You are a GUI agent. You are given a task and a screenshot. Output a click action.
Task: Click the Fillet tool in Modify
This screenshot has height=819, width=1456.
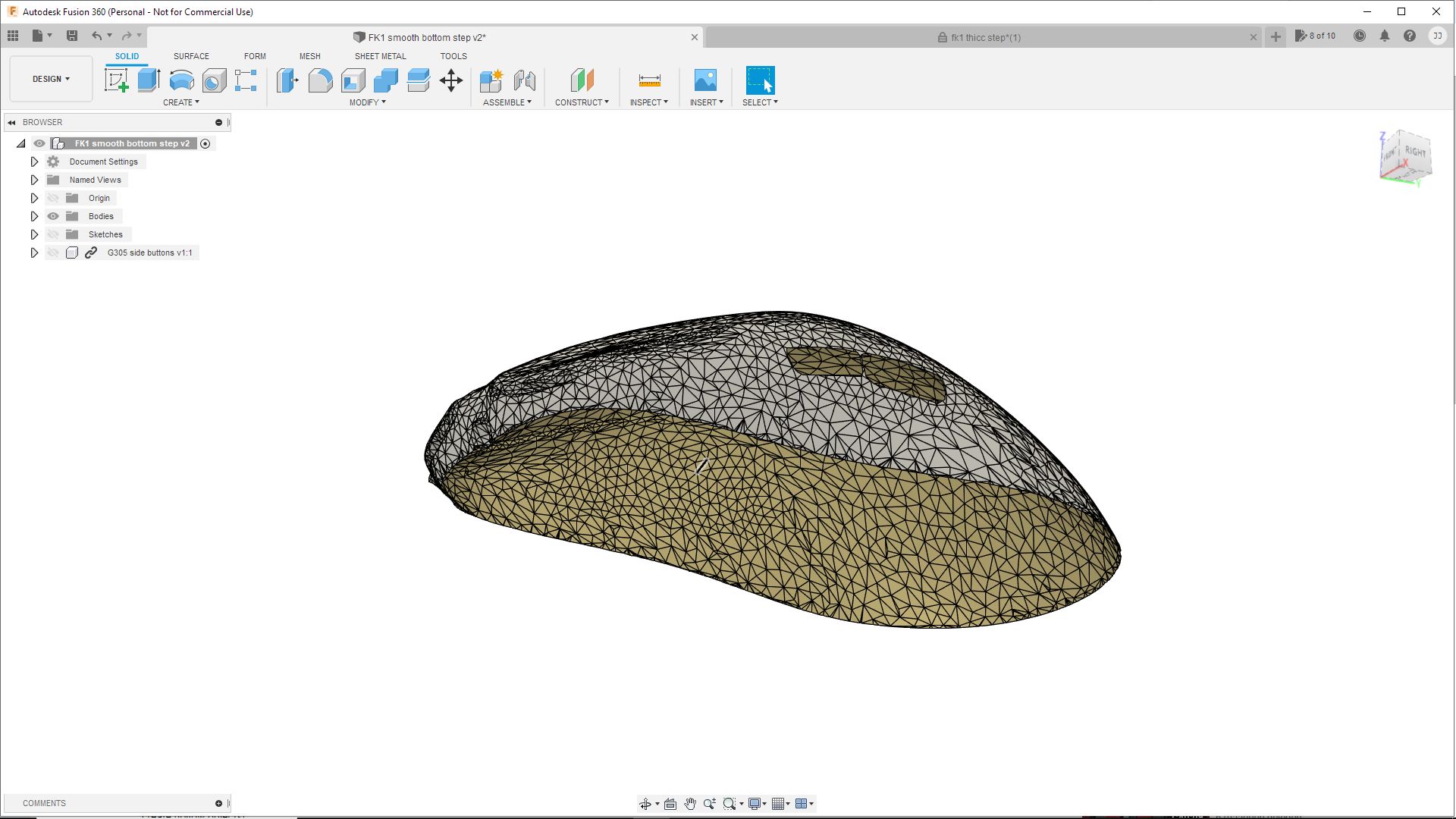(320, 80)
